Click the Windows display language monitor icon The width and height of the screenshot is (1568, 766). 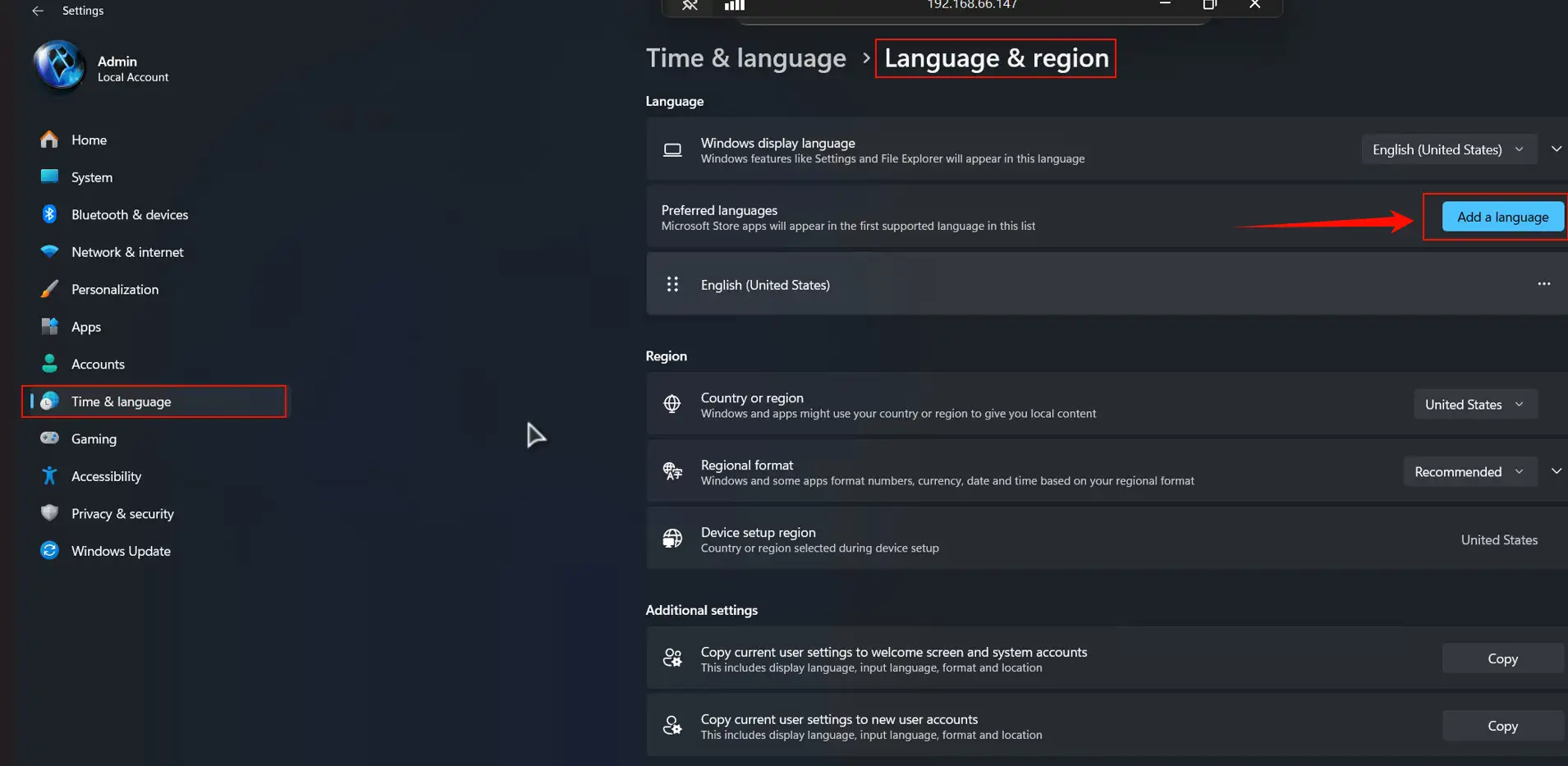pos(673,149)
